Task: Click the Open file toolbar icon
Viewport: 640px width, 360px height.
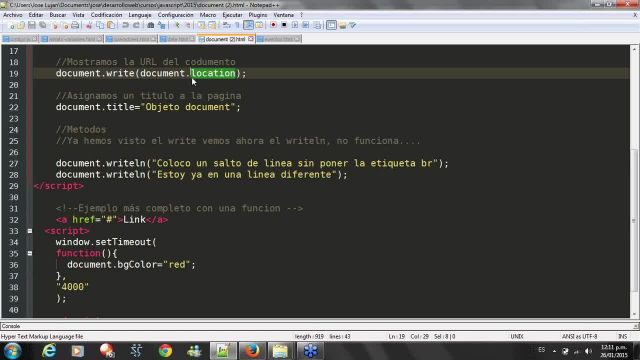Action: [21, 25]
